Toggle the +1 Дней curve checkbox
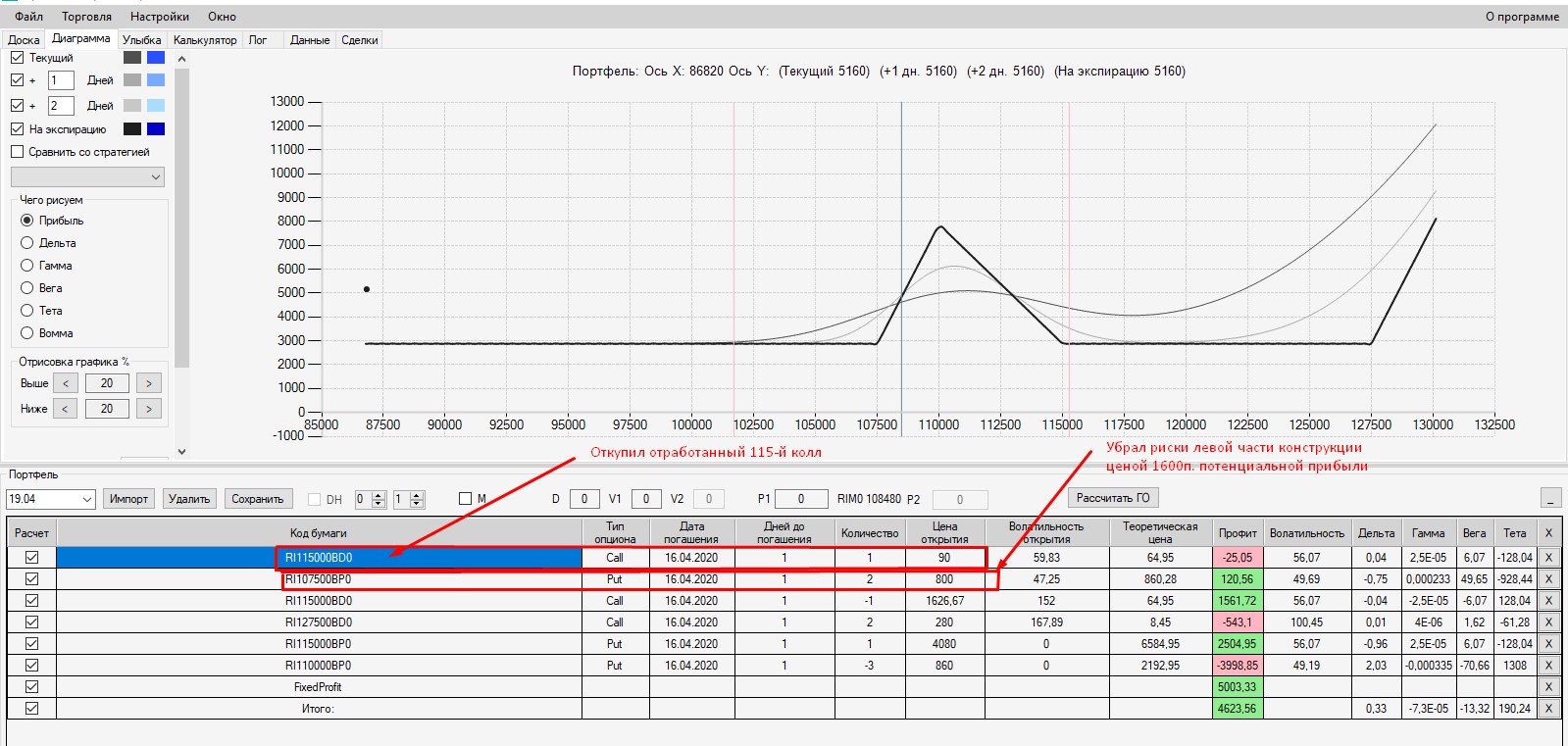 (17, 80)
